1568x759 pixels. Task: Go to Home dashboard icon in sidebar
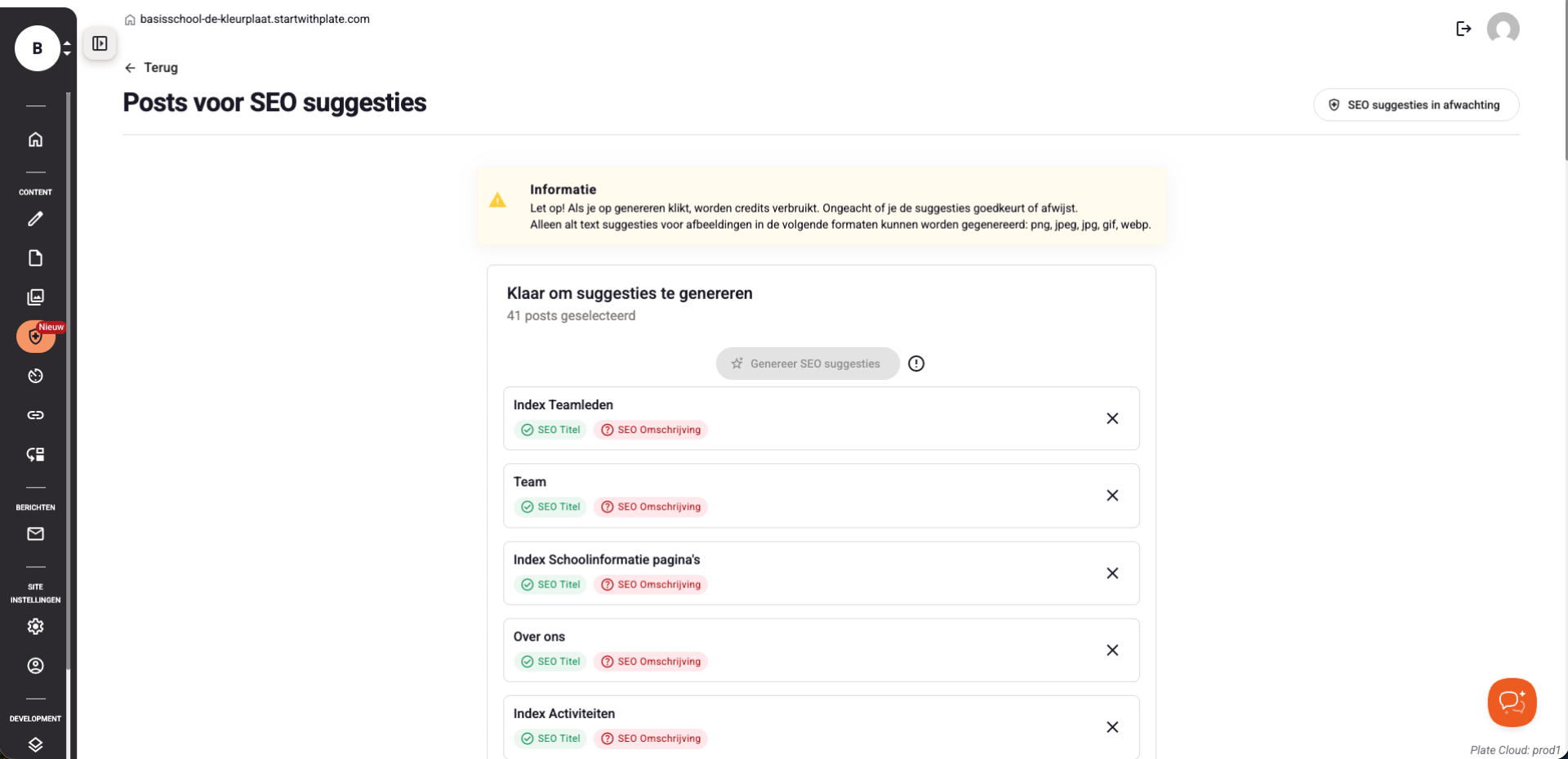[35, 139]
